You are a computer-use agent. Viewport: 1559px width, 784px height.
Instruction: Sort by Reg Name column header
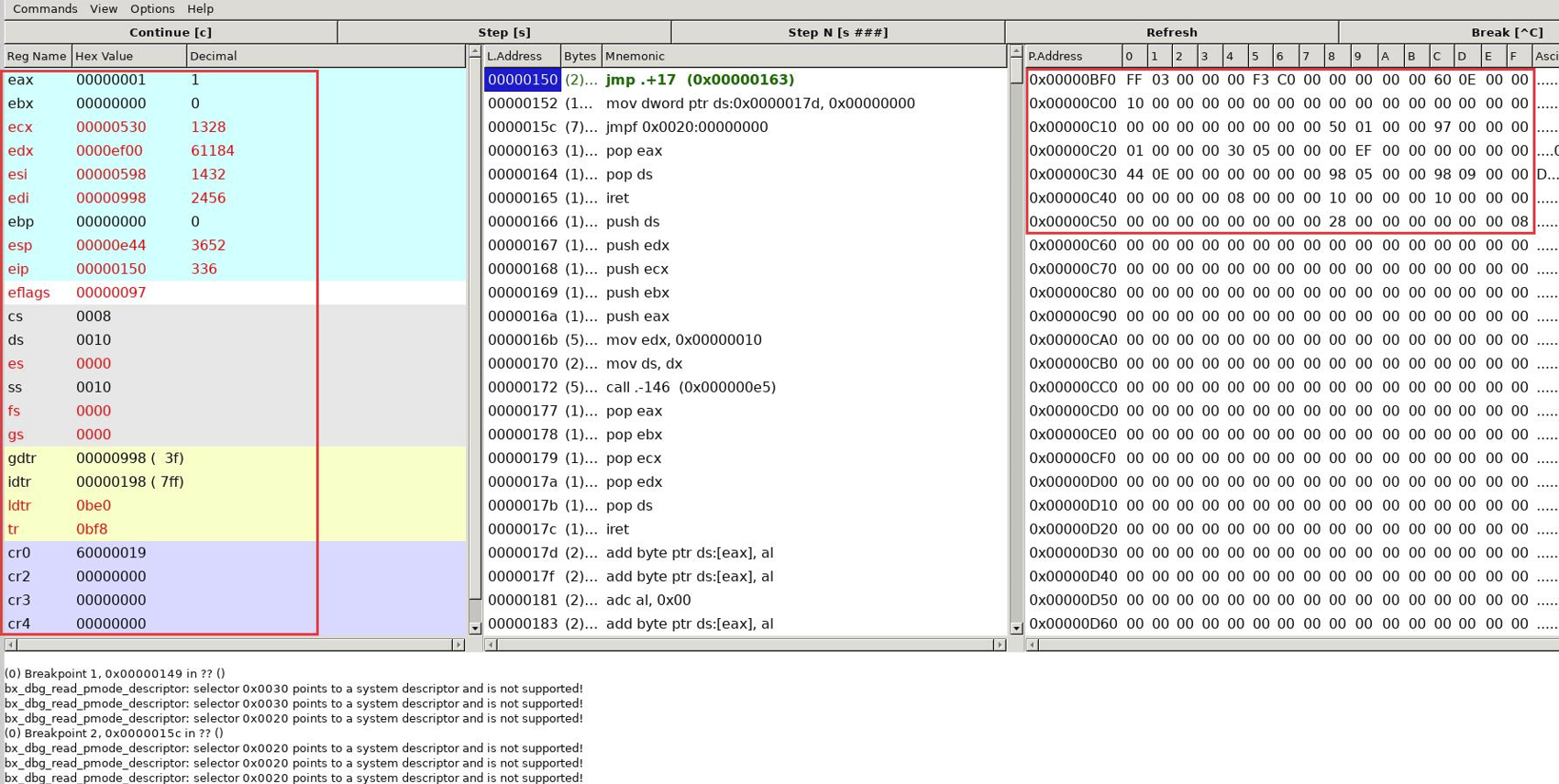tap(38, 56)
